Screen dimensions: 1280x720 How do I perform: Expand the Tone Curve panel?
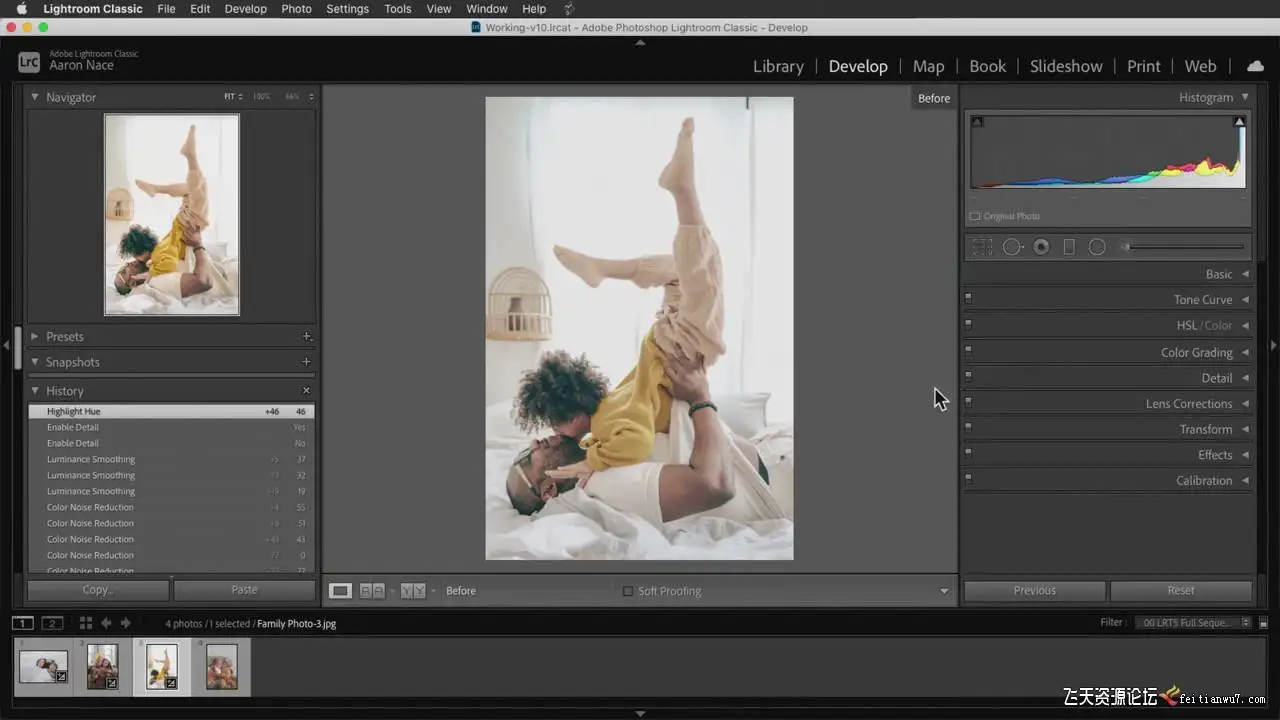coord(1245,300)
